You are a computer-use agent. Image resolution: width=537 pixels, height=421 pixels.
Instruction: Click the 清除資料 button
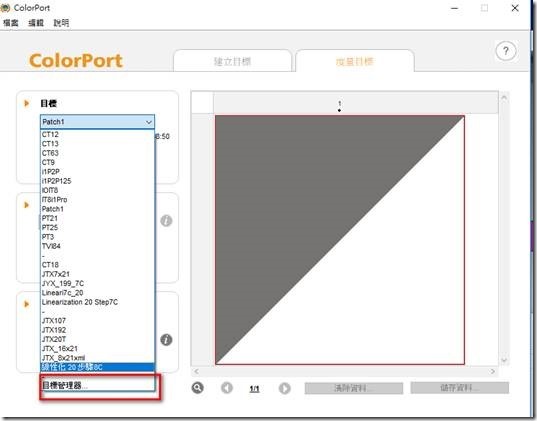(x=354, y=388)
